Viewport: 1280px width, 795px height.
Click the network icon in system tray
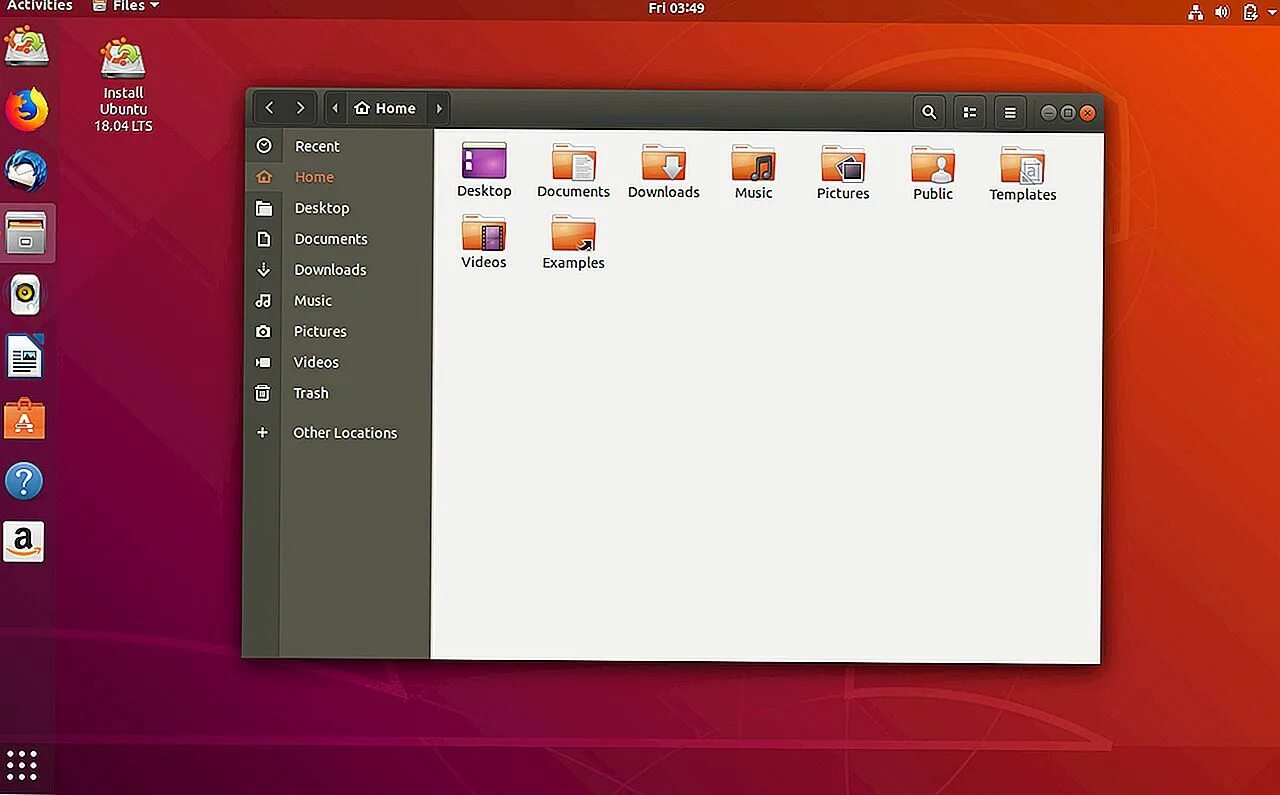point(1195,12)
